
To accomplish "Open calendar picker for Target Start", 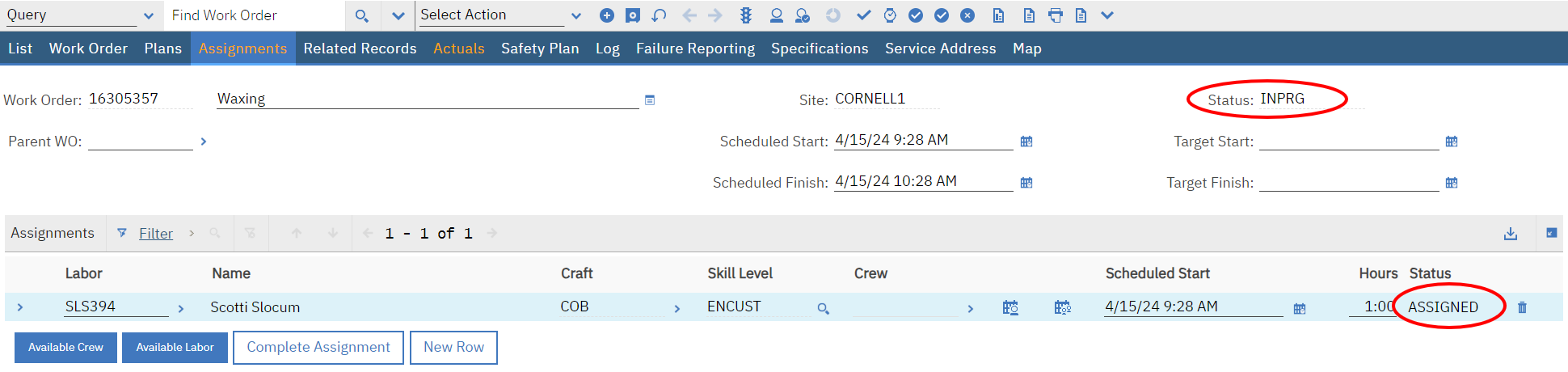I will (x=1452, y=142).
